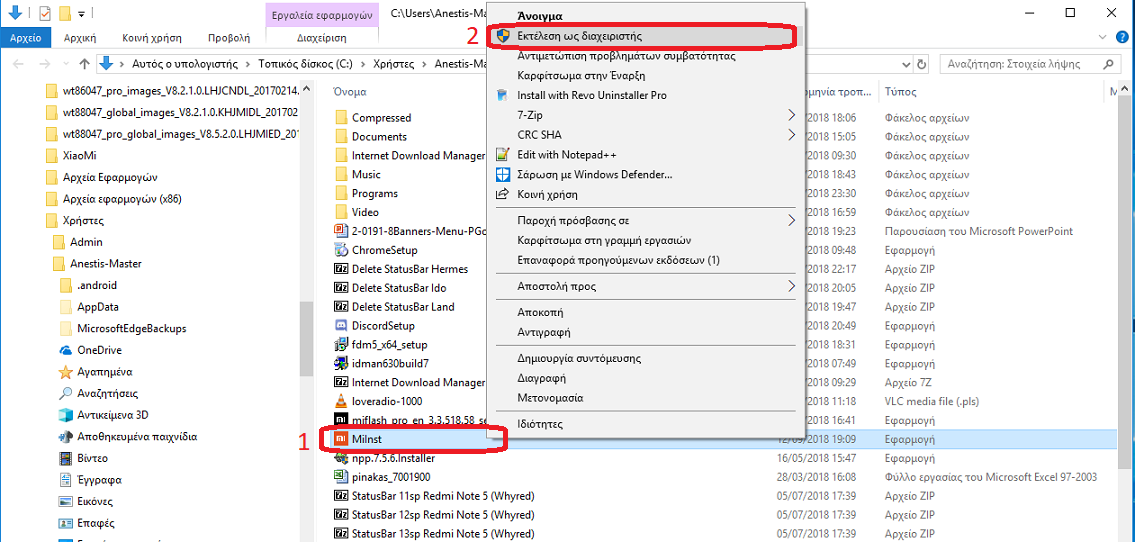Screen dimensions: 1135x542
Task: Open the quick access toolbar dropdown arrow
Action: click(82, 14)
